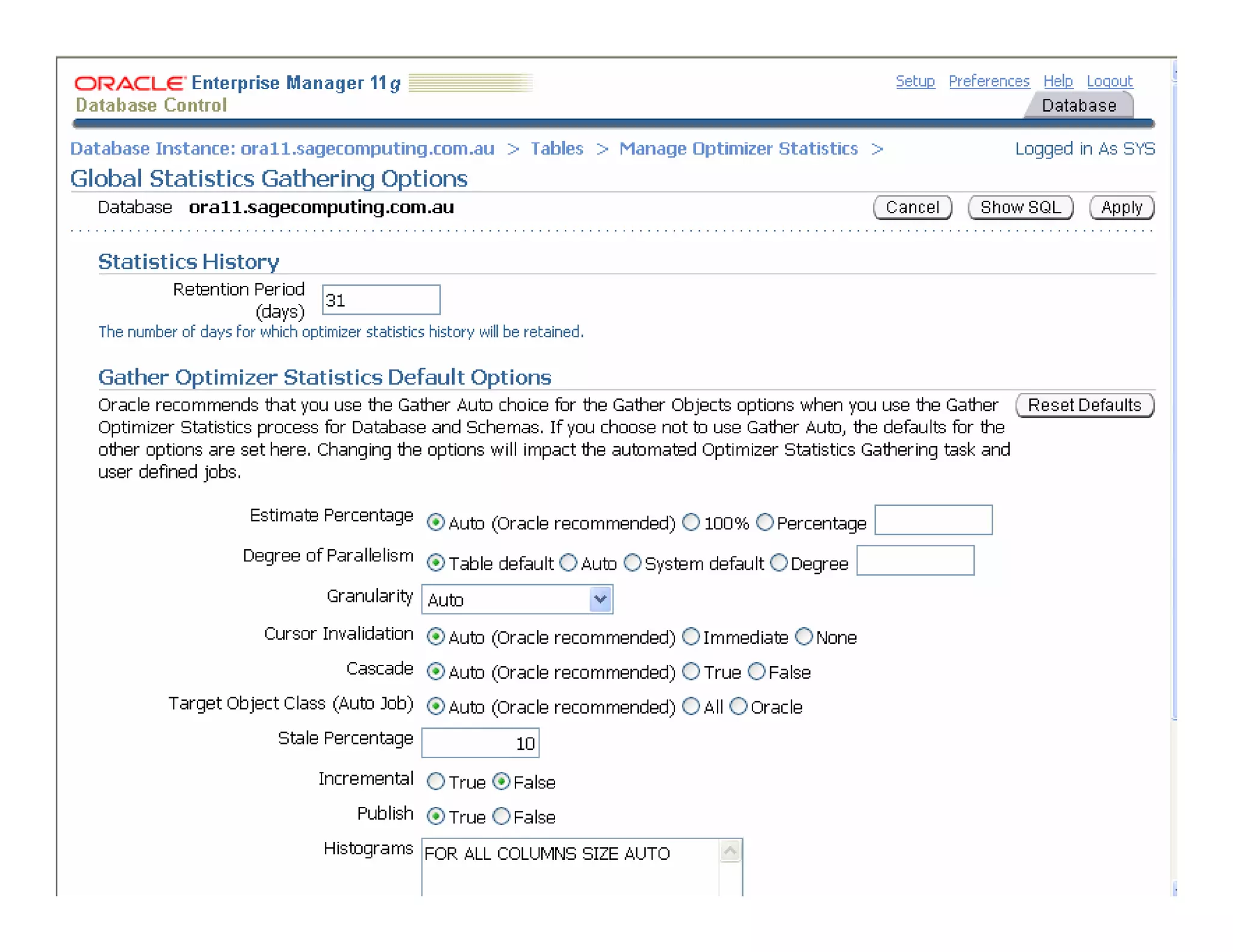
Task: Click the Stale Percentage field
Action: tap(480, 743)
